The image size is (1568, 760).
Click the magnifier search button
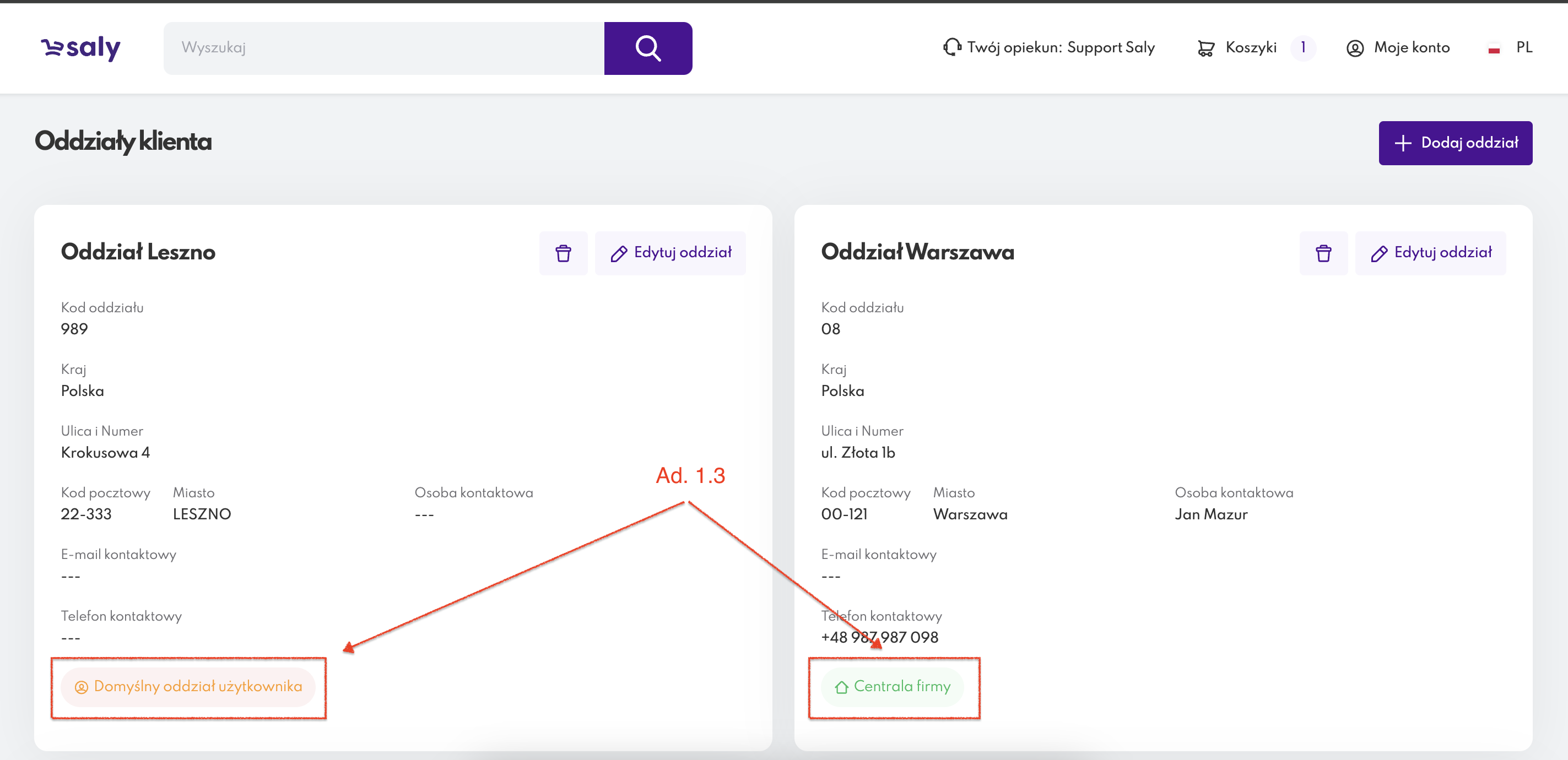tap(648, 48)
